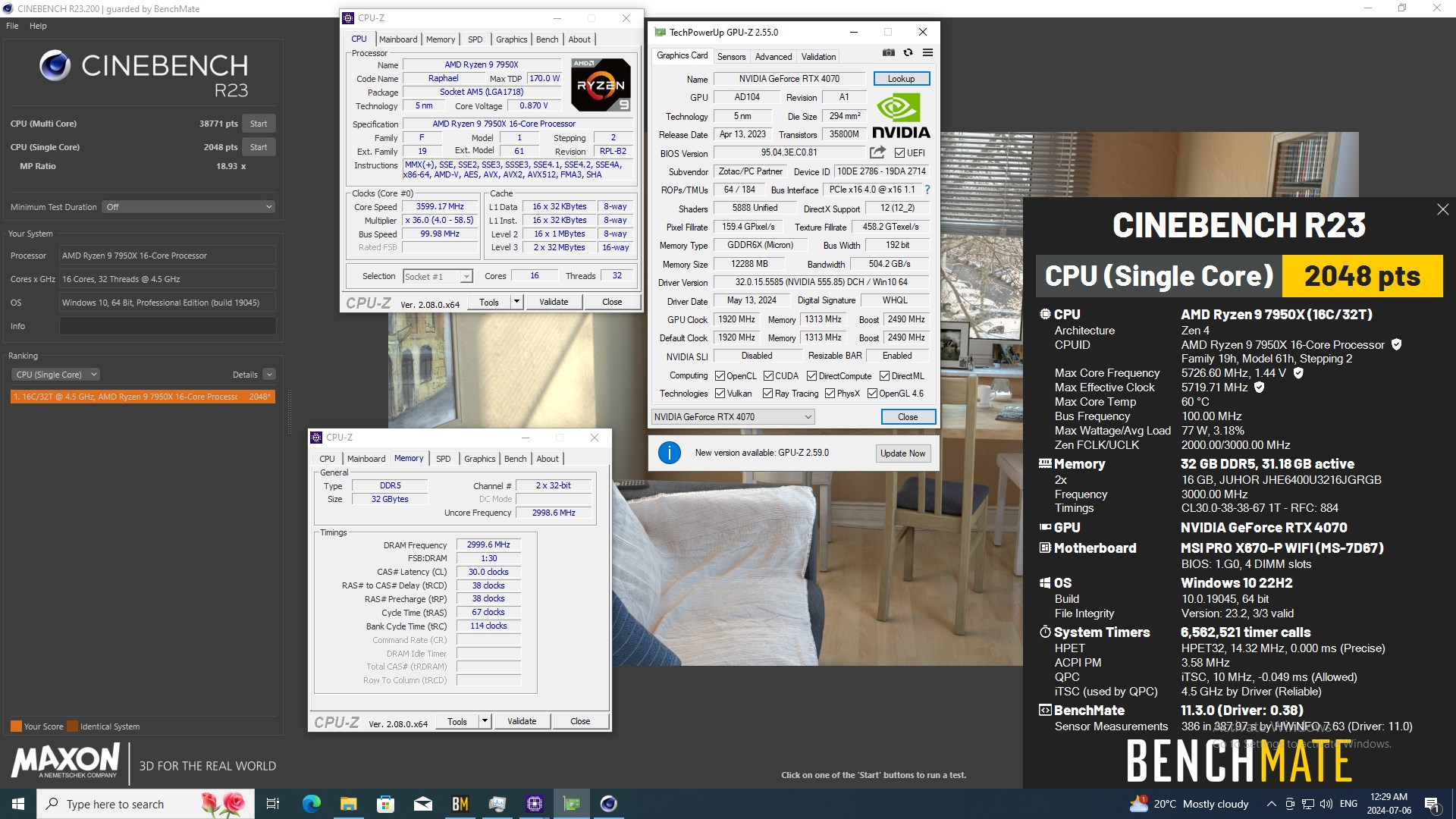Click the weather widget showing Mostly cloudy

click(1189, 804)
